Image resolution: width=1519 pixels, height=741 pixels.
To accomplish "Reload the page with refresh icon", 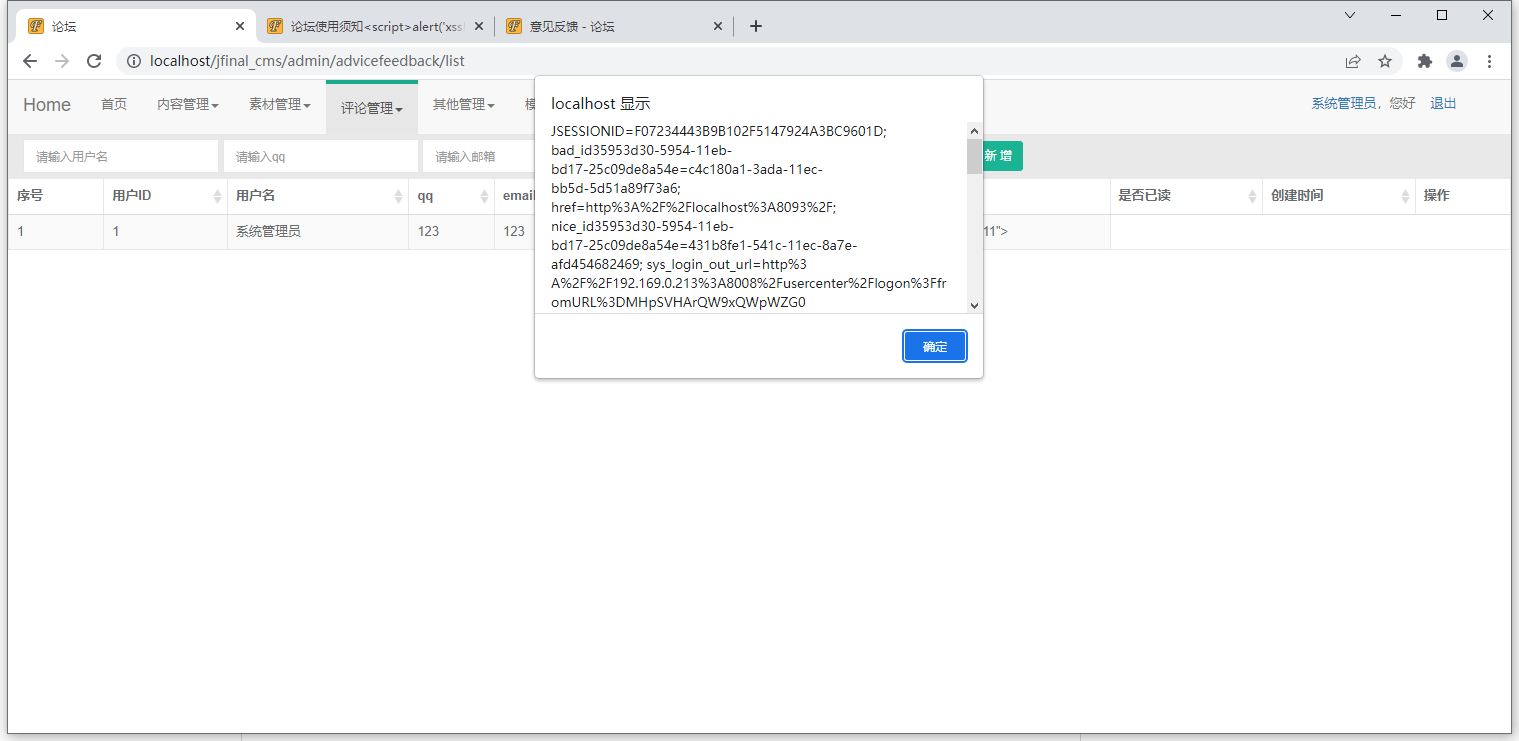I will coord(94,61).
